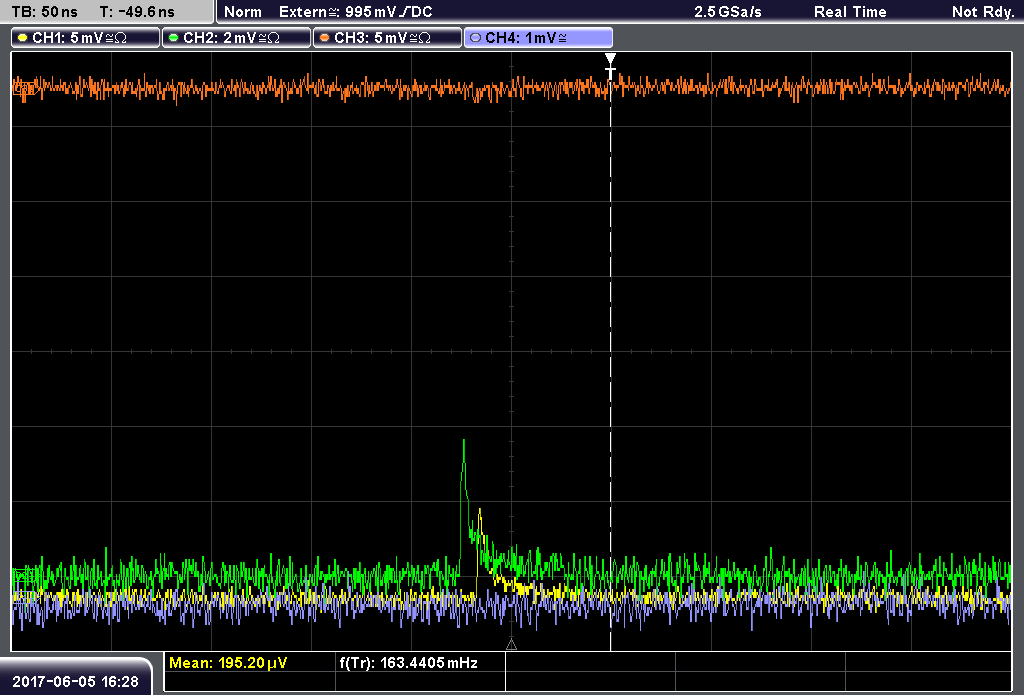The image size is (1024, 695).
Task: Select the CH4 1 mV channel tab
Action: 538,38
